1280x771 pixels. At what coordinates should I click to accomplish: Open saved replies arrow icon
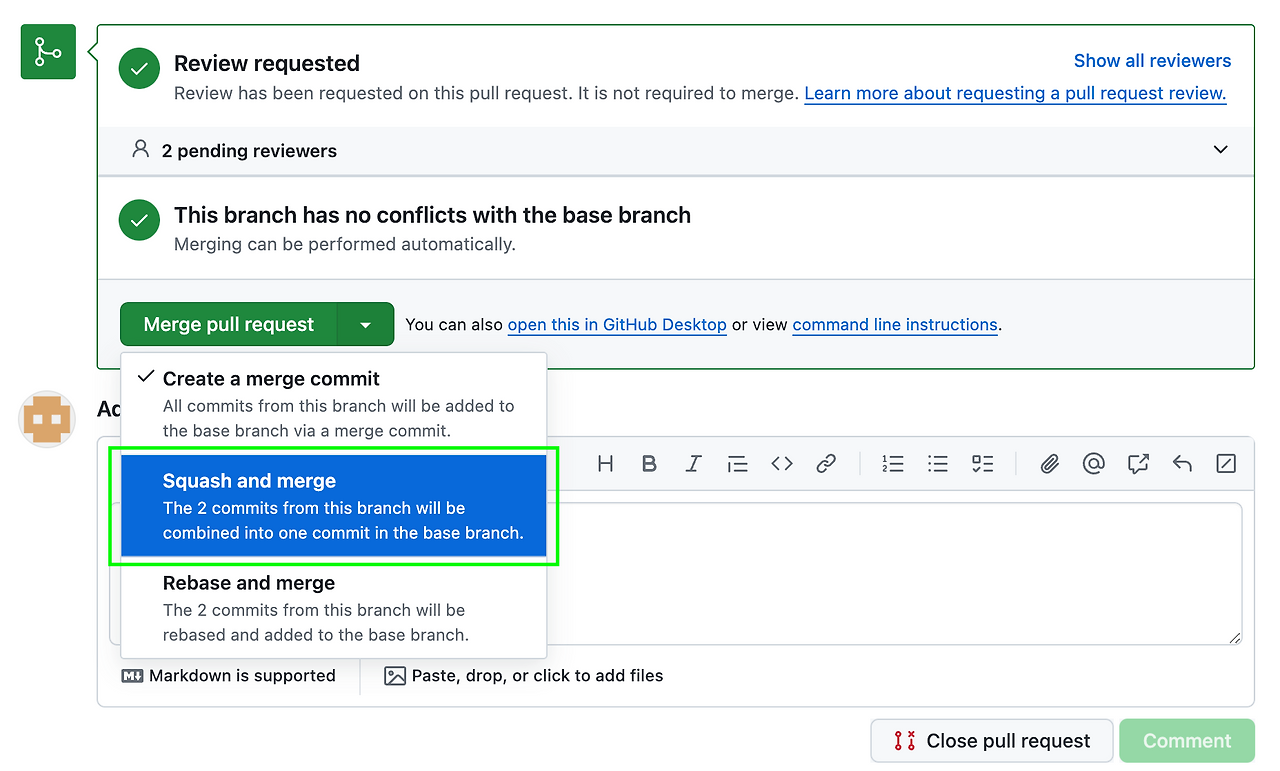(1182, 464)
